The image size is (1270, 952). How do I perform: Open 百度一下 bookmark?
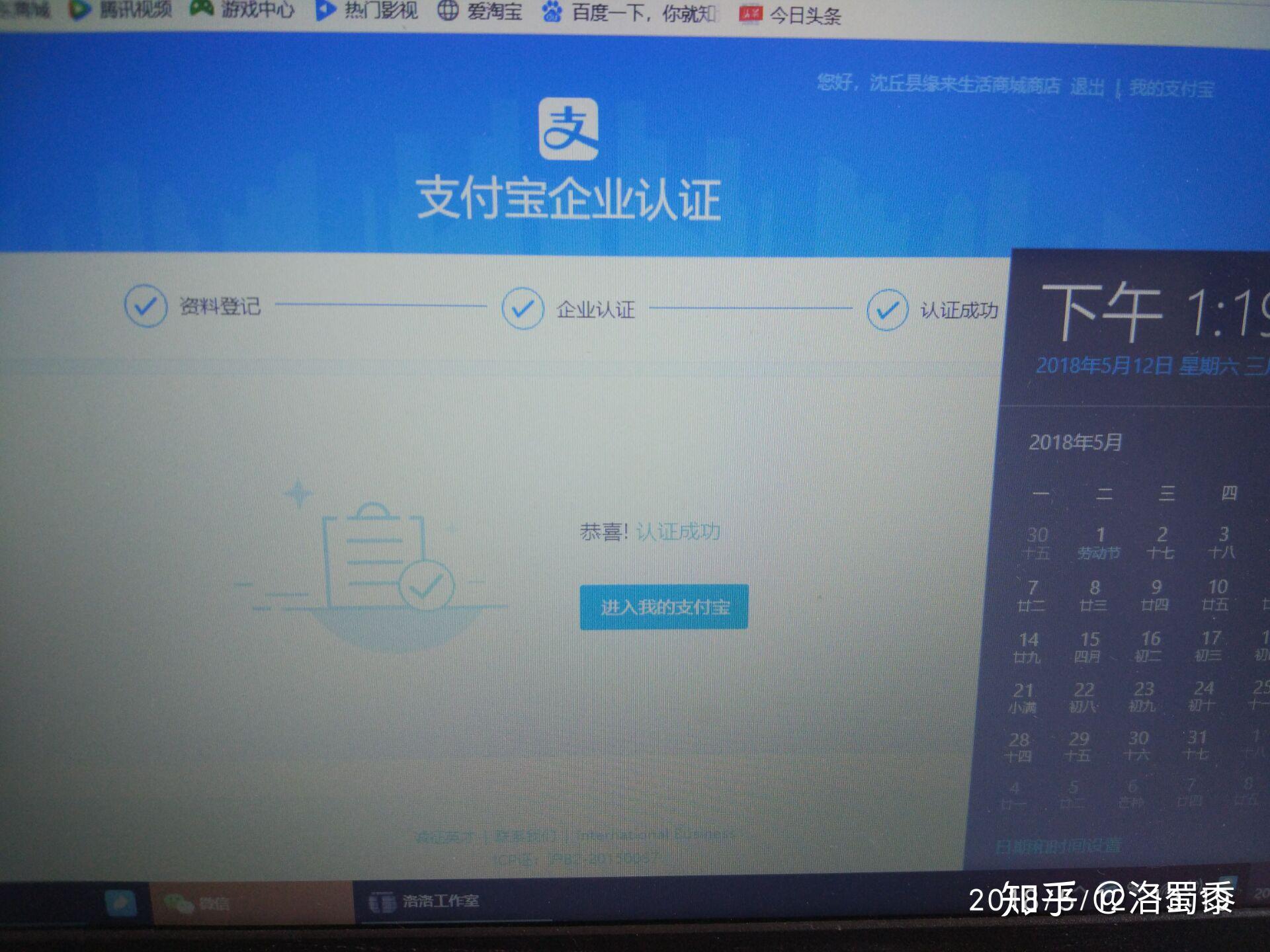coord(629,13)
